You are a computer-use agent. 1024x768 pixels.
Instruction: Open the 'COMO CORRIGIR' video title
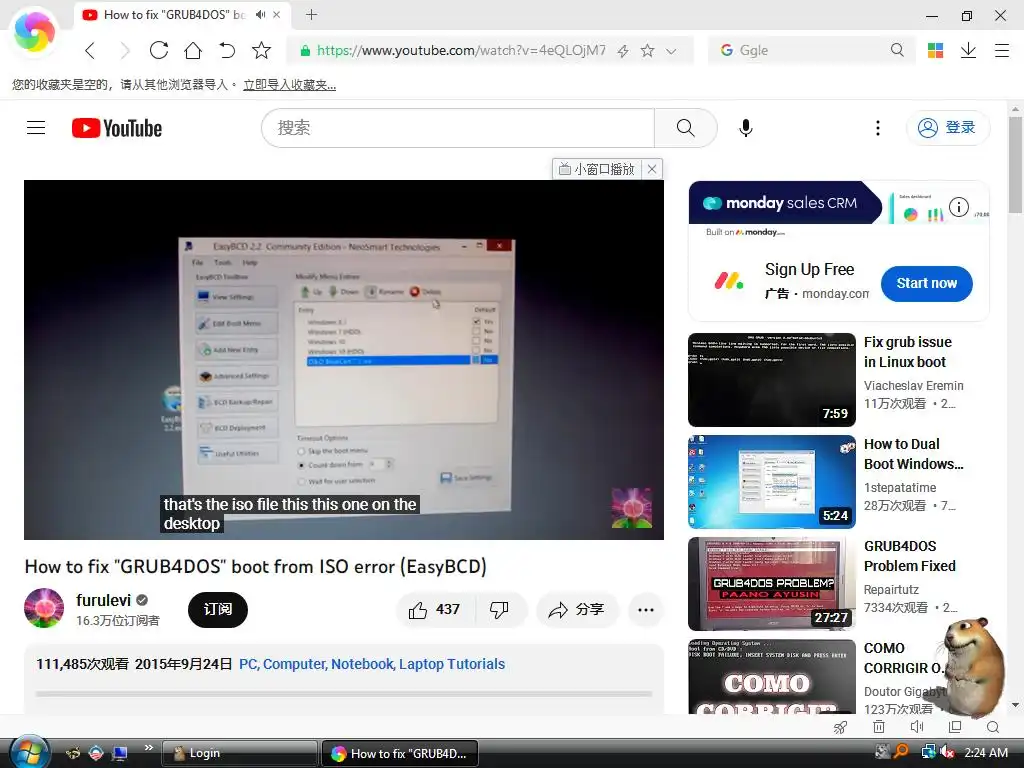point(904,658)
